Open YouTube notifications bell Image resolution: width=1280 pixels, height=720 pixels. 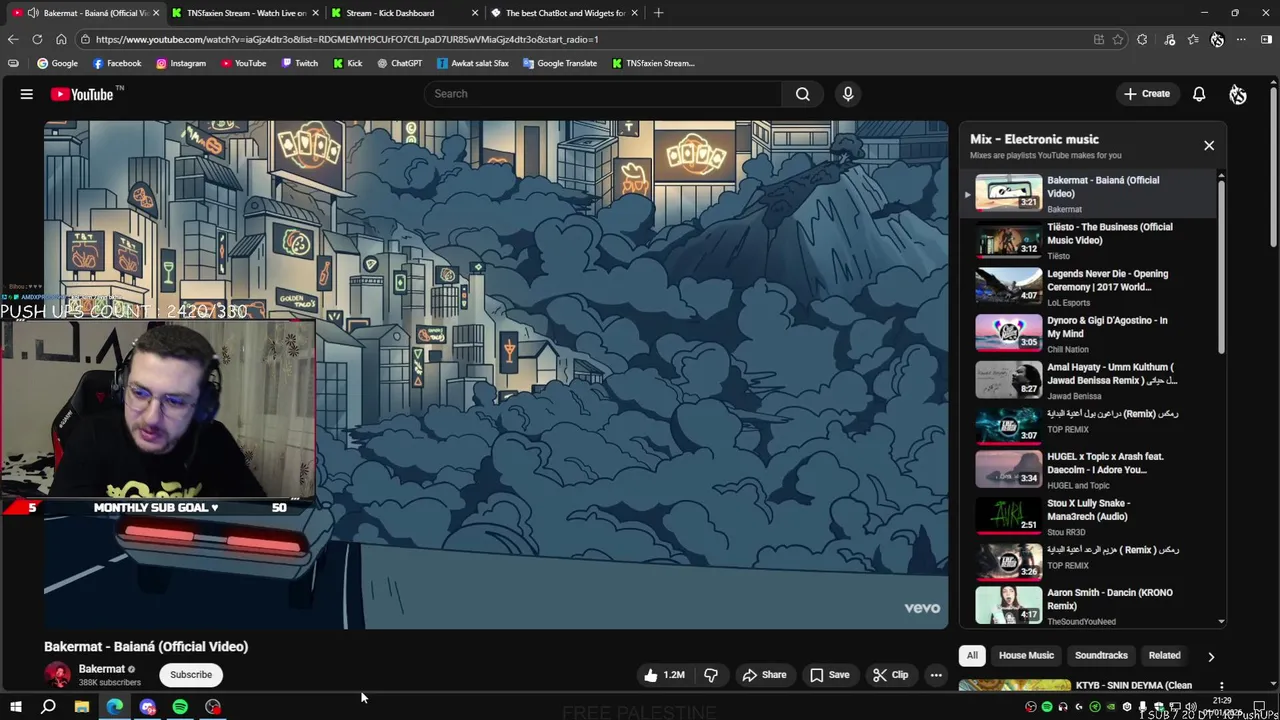coord(1199,94)
